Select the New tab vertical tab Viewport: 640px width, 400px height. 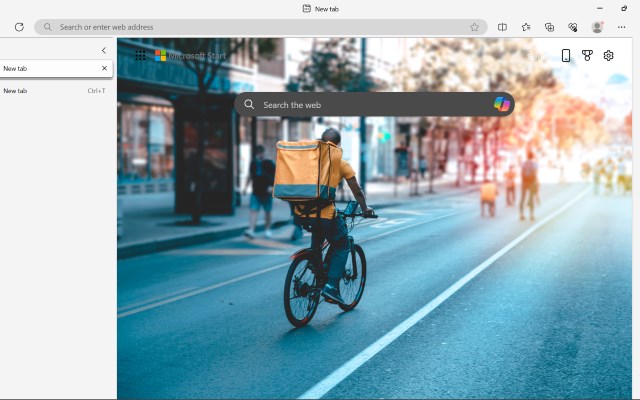[x=56, y=69]
